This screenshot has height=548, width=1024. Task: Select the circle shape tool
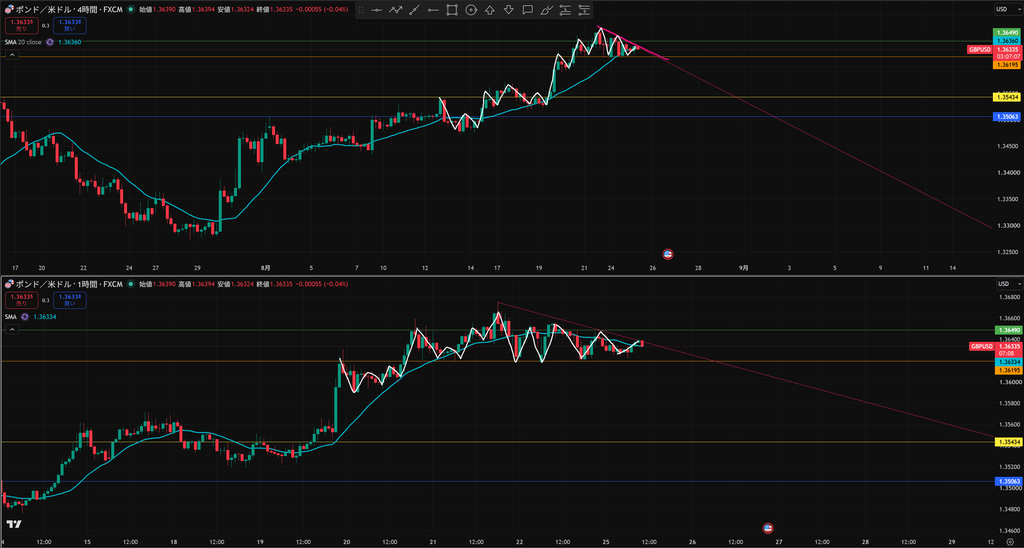[x=471, y=10]
